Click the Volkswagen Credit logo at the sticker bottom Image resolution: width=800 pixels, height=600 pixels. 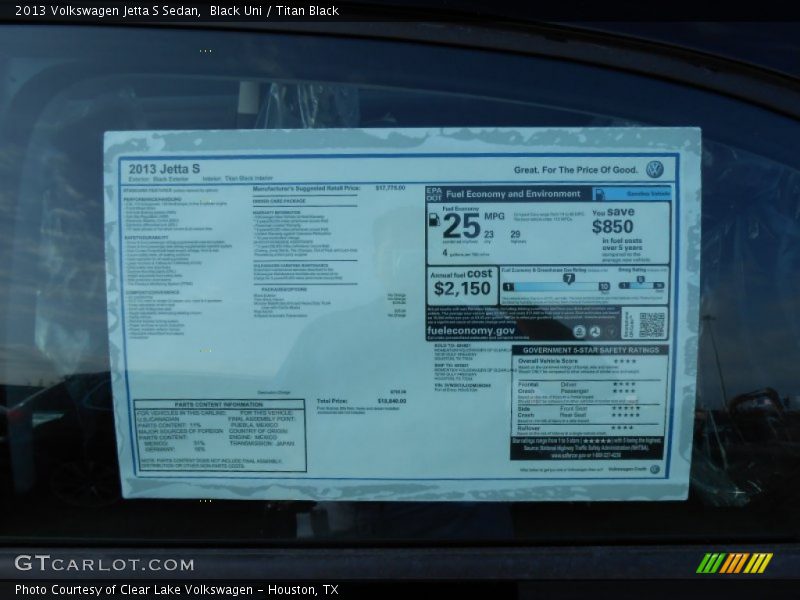tap(655, 469)
